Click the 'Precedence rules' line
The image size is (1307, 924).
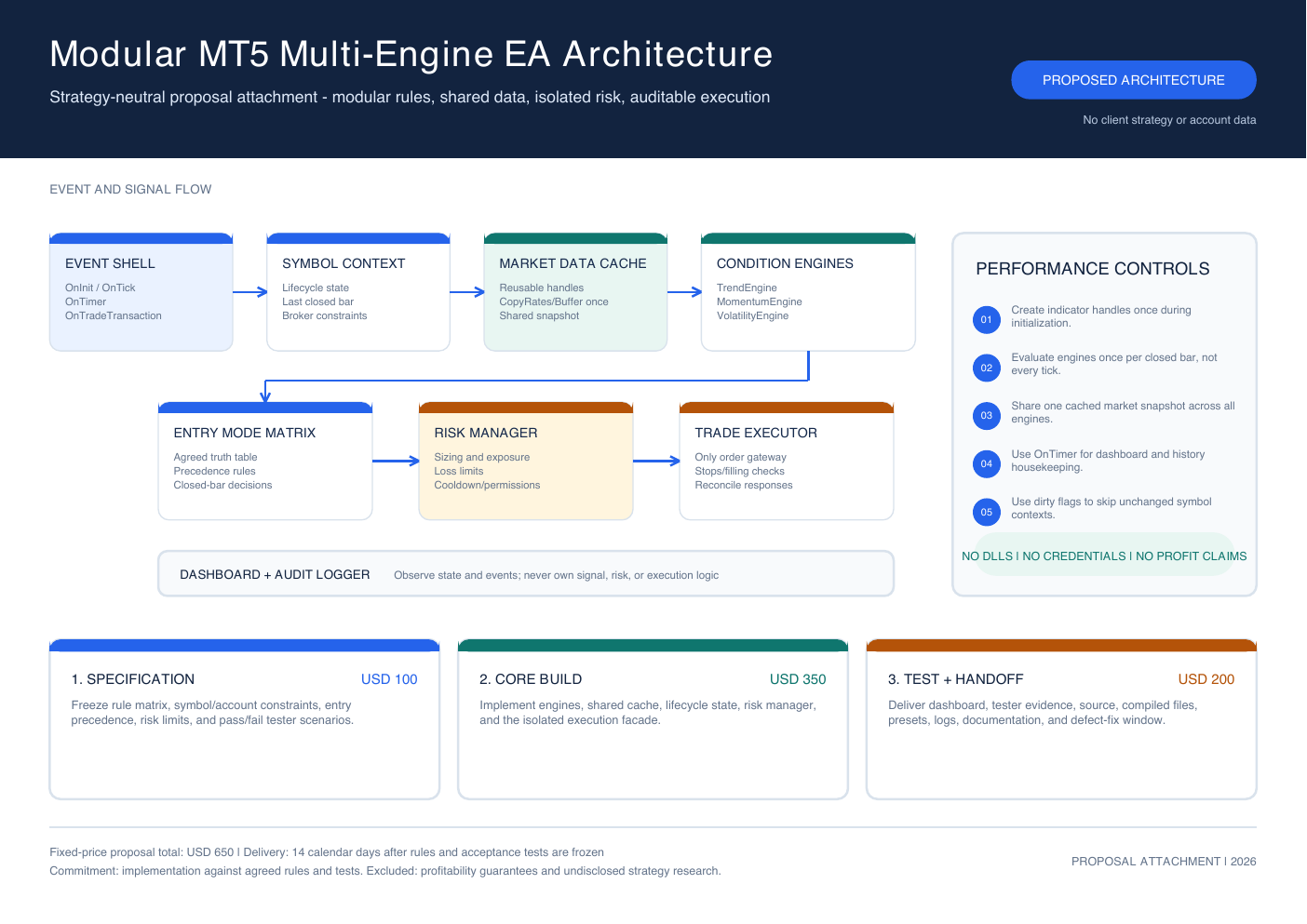click(214, 471)
